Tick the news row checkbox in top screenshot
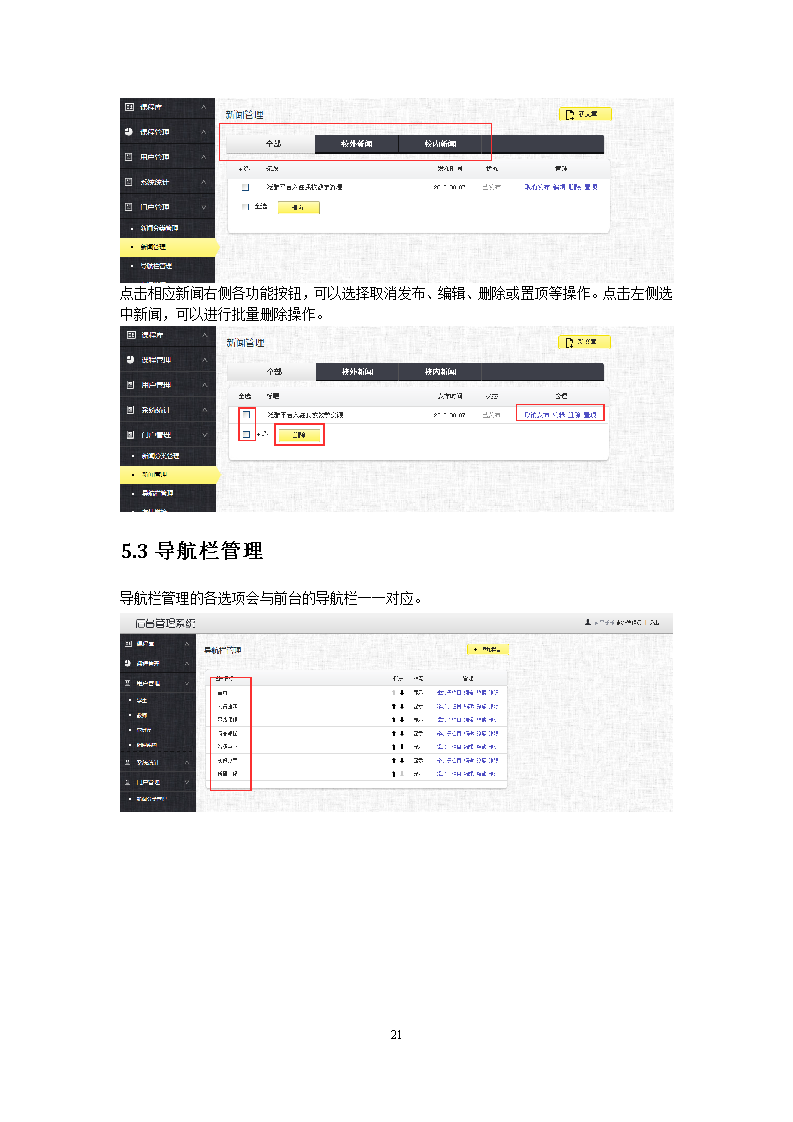This screenshot has height=1122, width=793. tap(245, 187)
